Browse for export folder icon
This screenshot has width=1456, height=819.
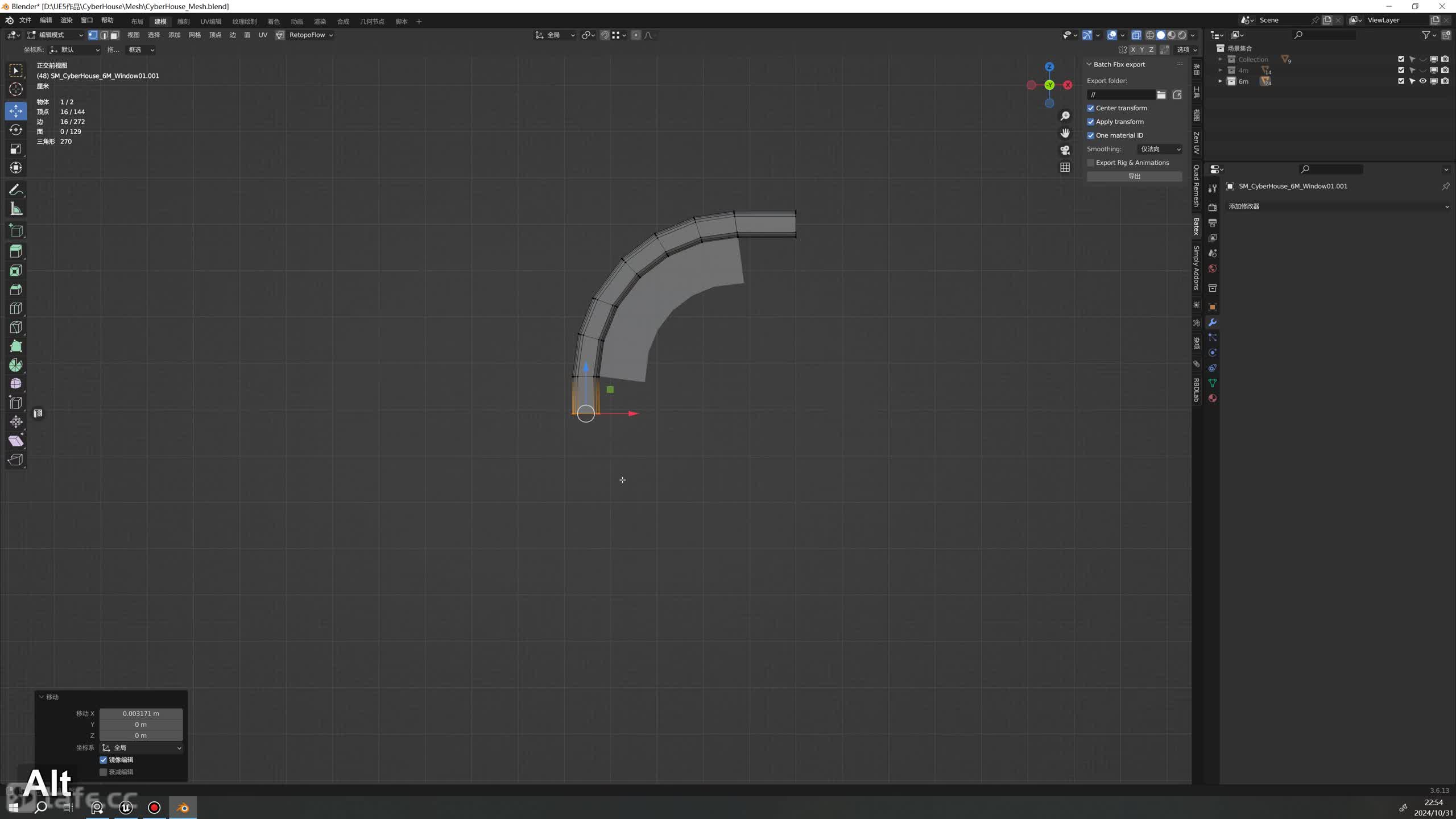(1161, 94)
